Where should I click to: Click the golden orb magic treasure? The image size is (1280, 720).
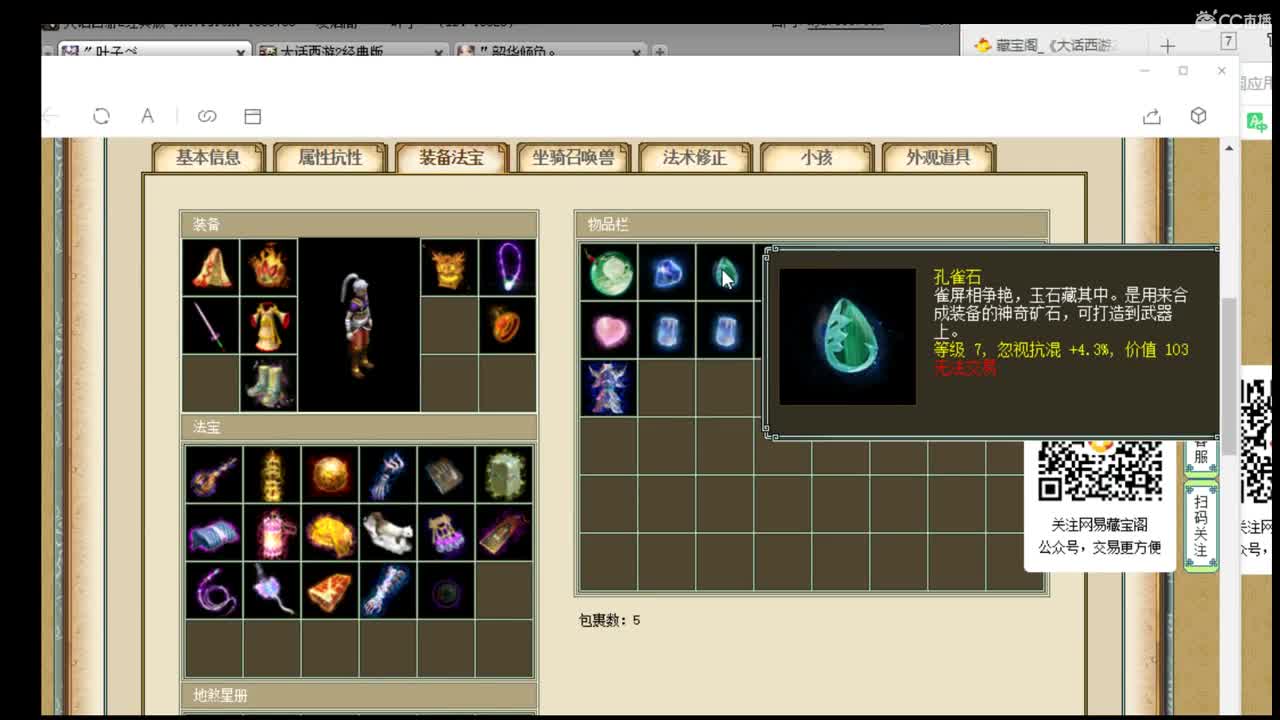330,475
